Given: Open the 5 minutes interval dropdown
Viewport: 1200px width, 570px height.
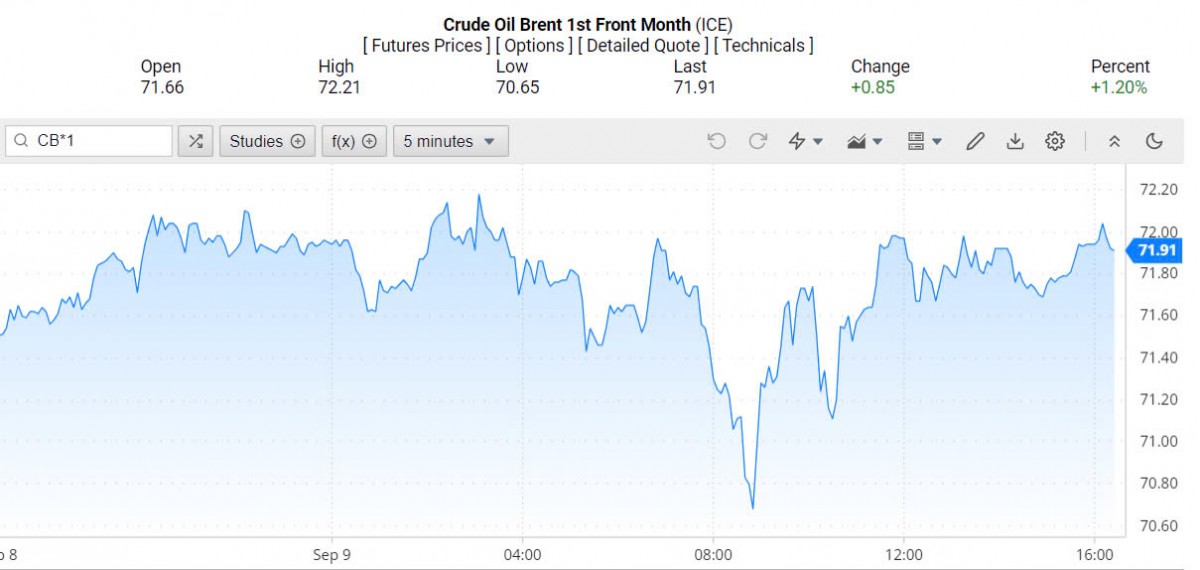Looking at the screenshot, I should (x=450, y=141).
